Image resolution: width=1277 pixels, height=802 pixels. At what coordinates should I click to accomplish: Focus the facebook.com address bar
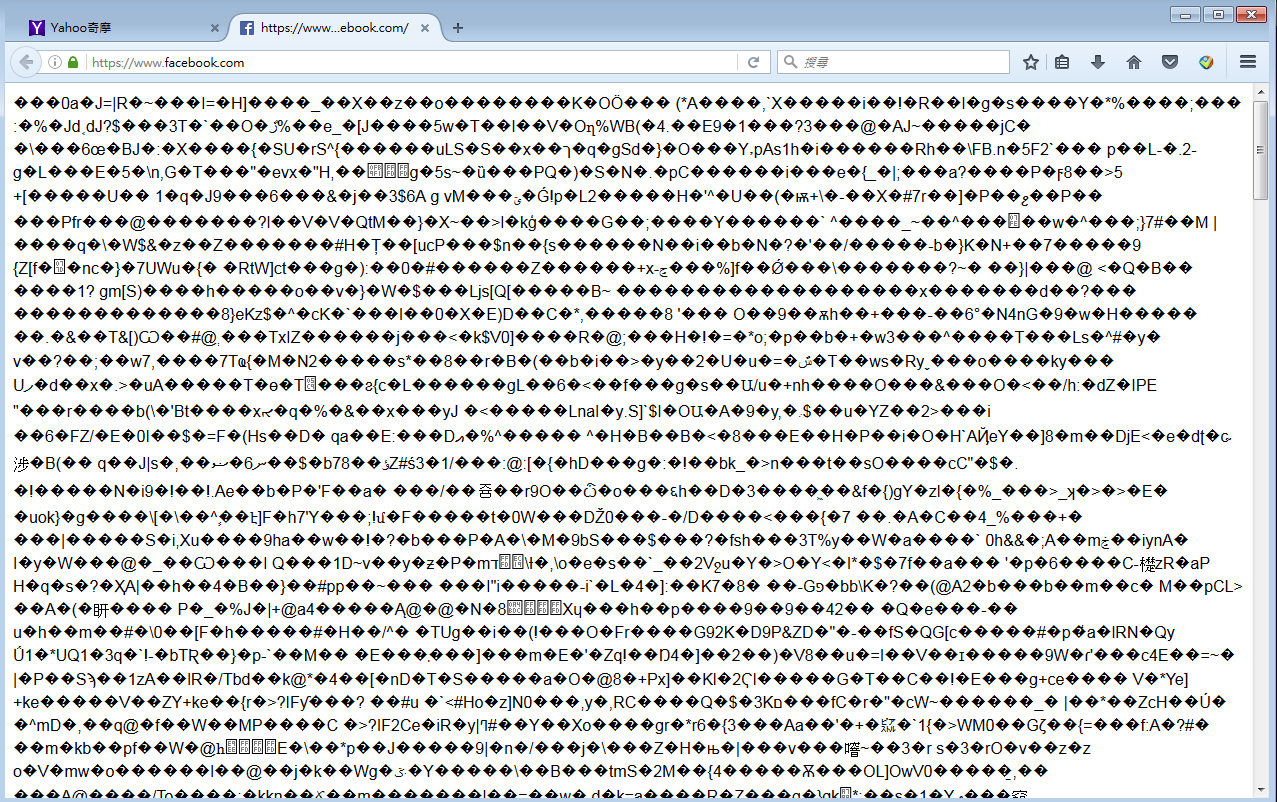pyautogui.click(x=410, y=62)
